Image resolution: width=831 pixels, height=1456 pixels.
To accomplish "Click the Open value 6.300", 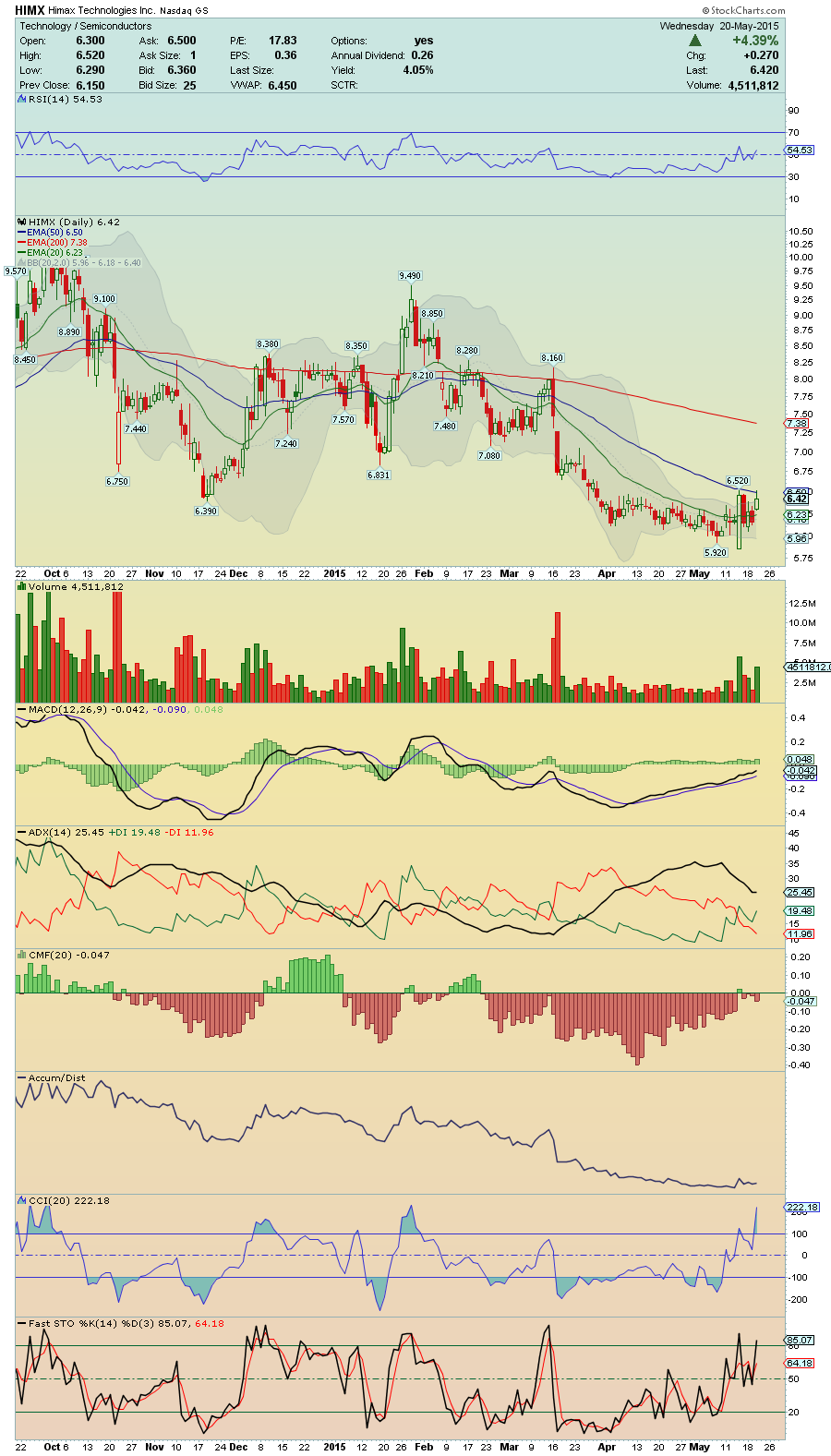I will pyautogui.click(x=90, y=41).
